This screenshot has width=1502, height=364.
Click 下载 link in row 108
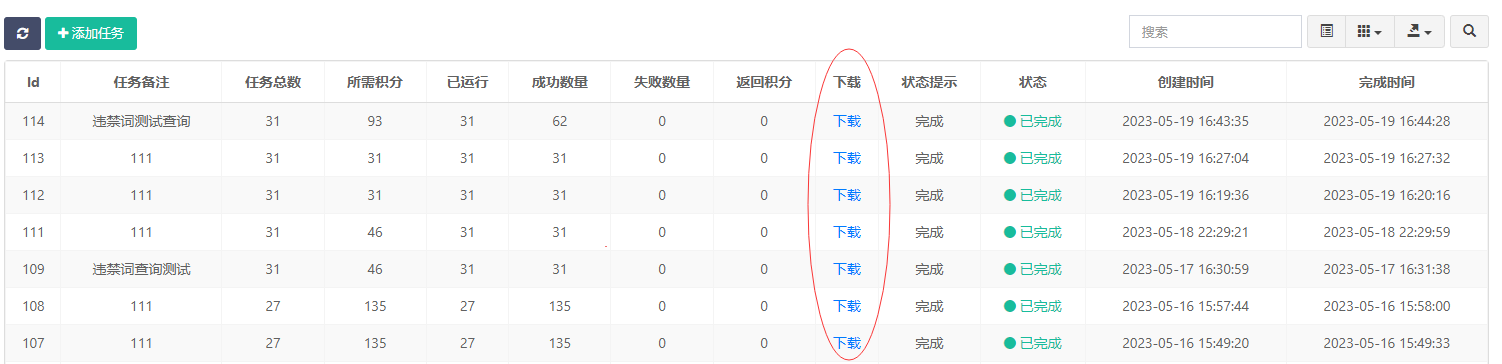point(847,306)
